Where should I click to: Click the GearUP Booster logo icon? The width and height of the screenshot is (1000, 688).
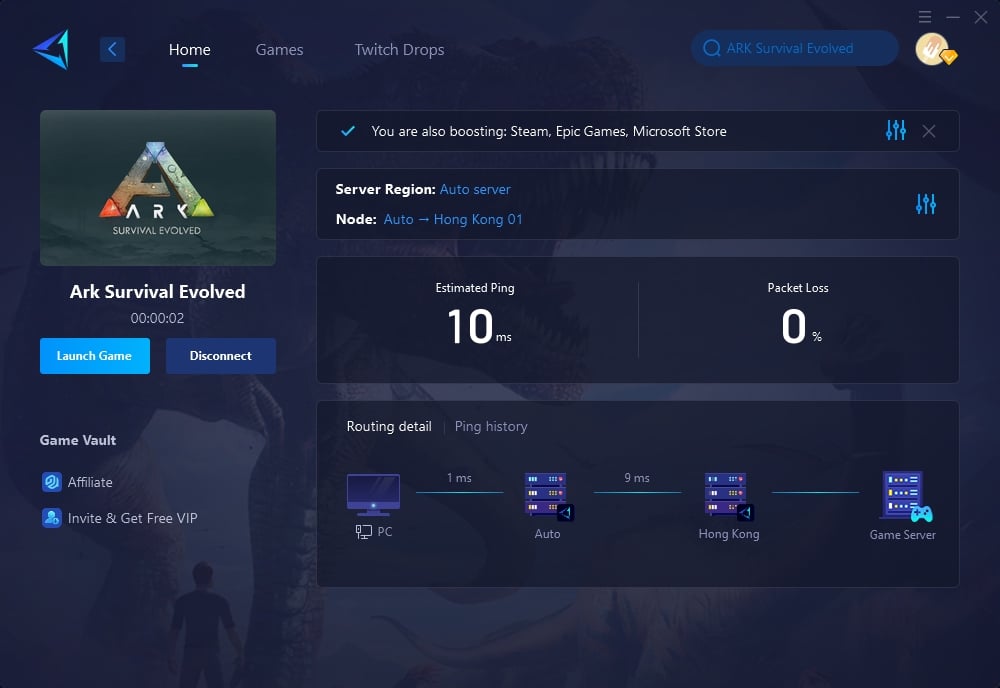click(51, 49)
